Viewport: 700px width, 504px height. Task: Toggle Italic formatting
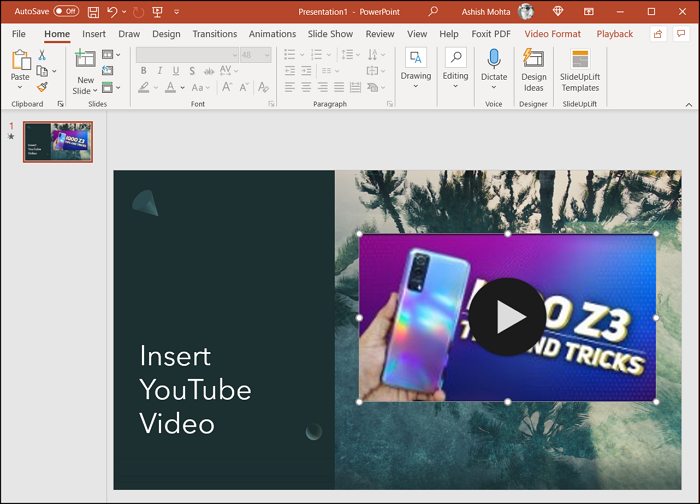pos(159,71)
